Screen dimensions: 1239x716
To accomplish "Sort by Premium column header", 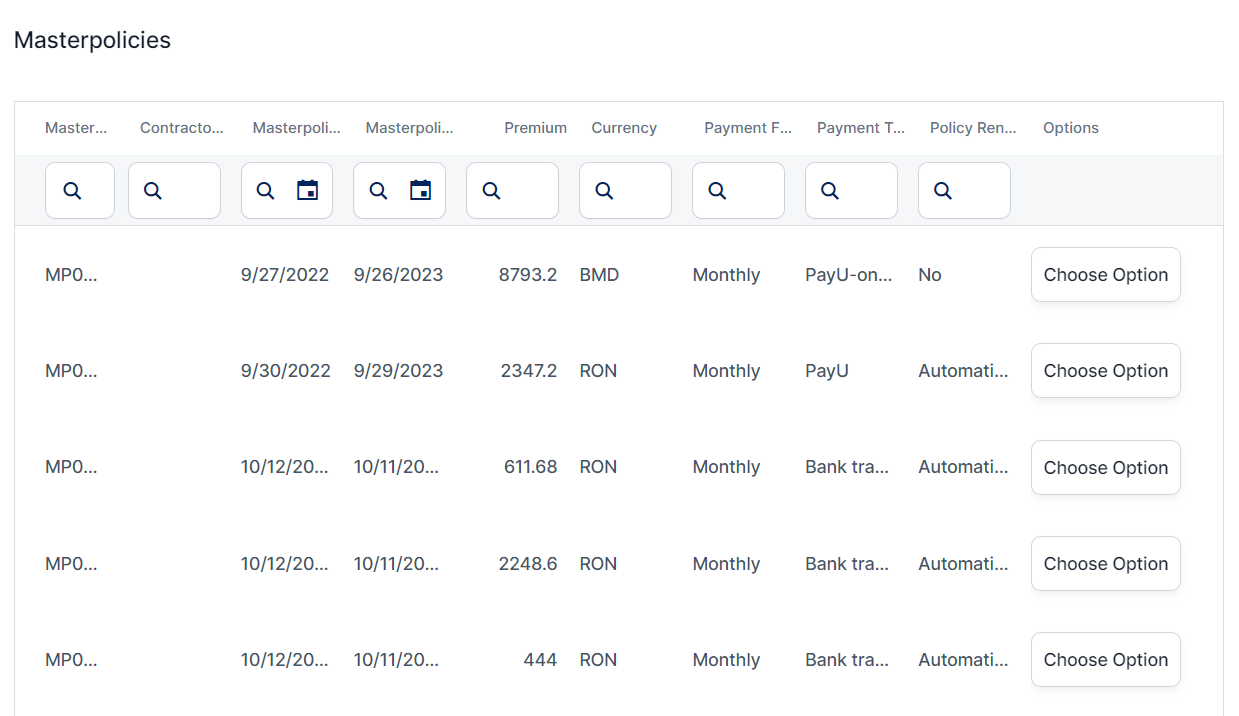I will 535,128.
